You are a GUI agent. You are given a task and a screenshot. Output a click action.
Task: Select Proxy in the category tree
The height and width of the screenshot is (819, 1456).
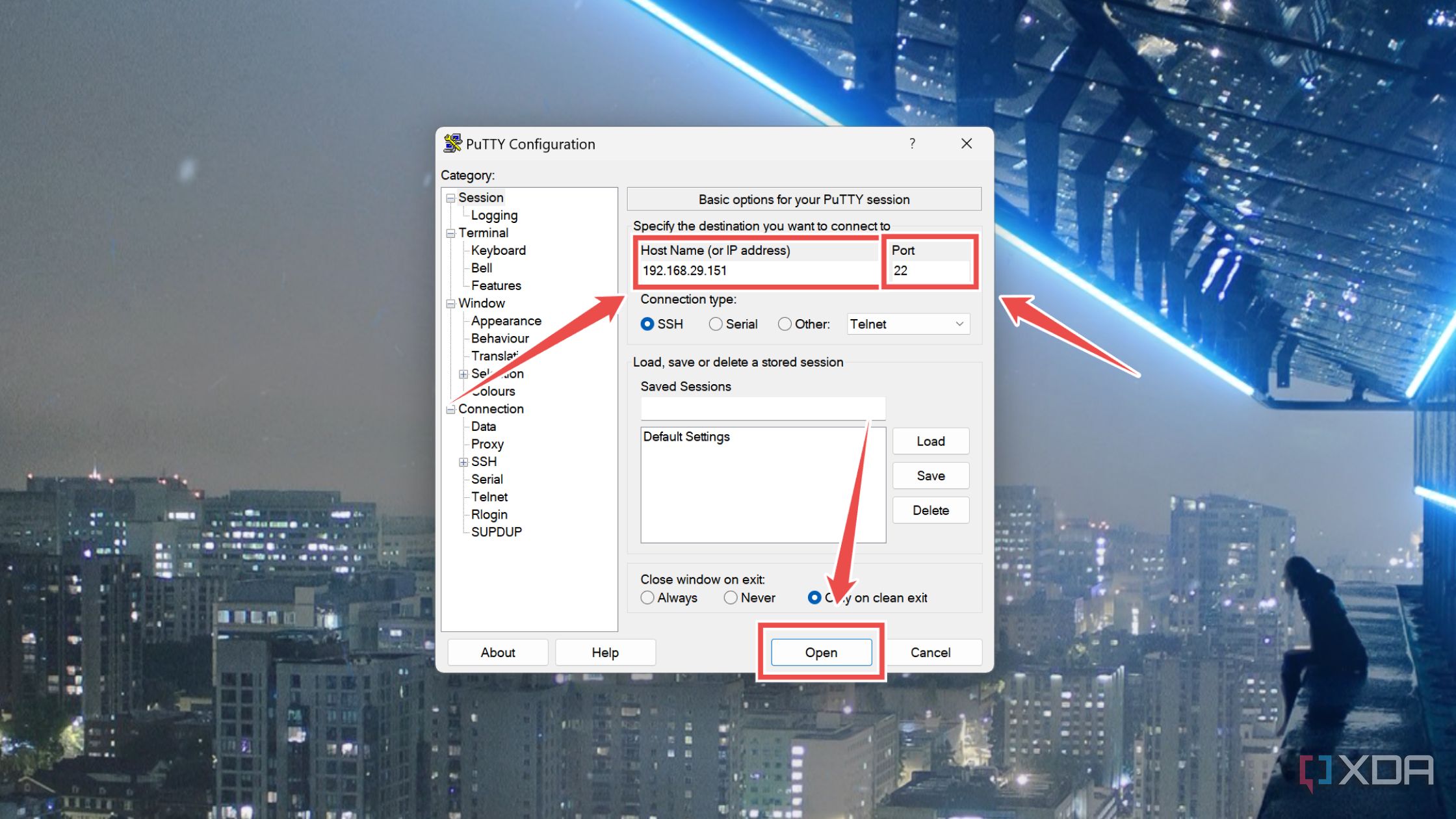point(487,444)
